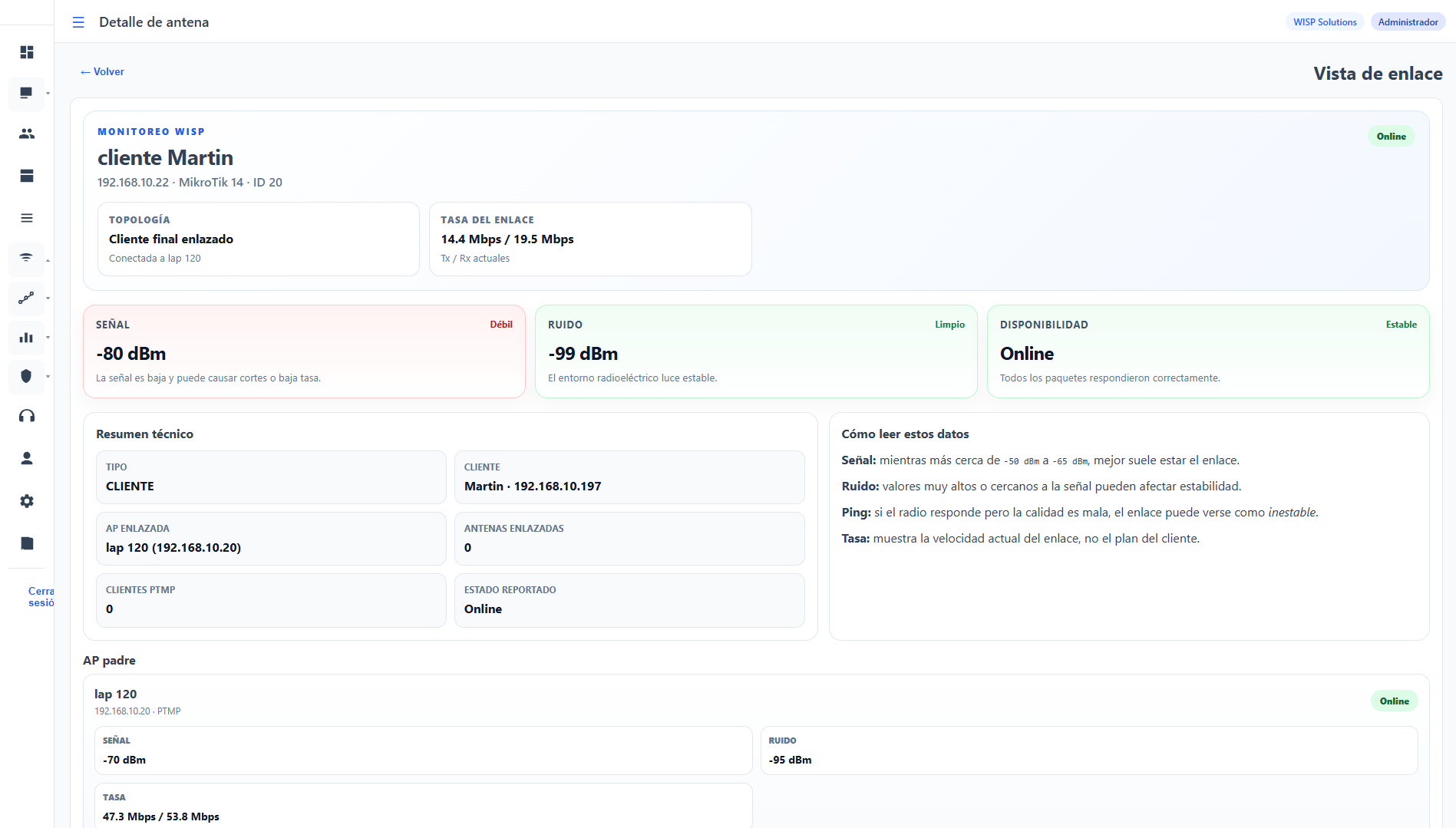This screenshot has height=828, width=1456.
Task: Click the Volver back link
Action: click(x=102, y=71)
